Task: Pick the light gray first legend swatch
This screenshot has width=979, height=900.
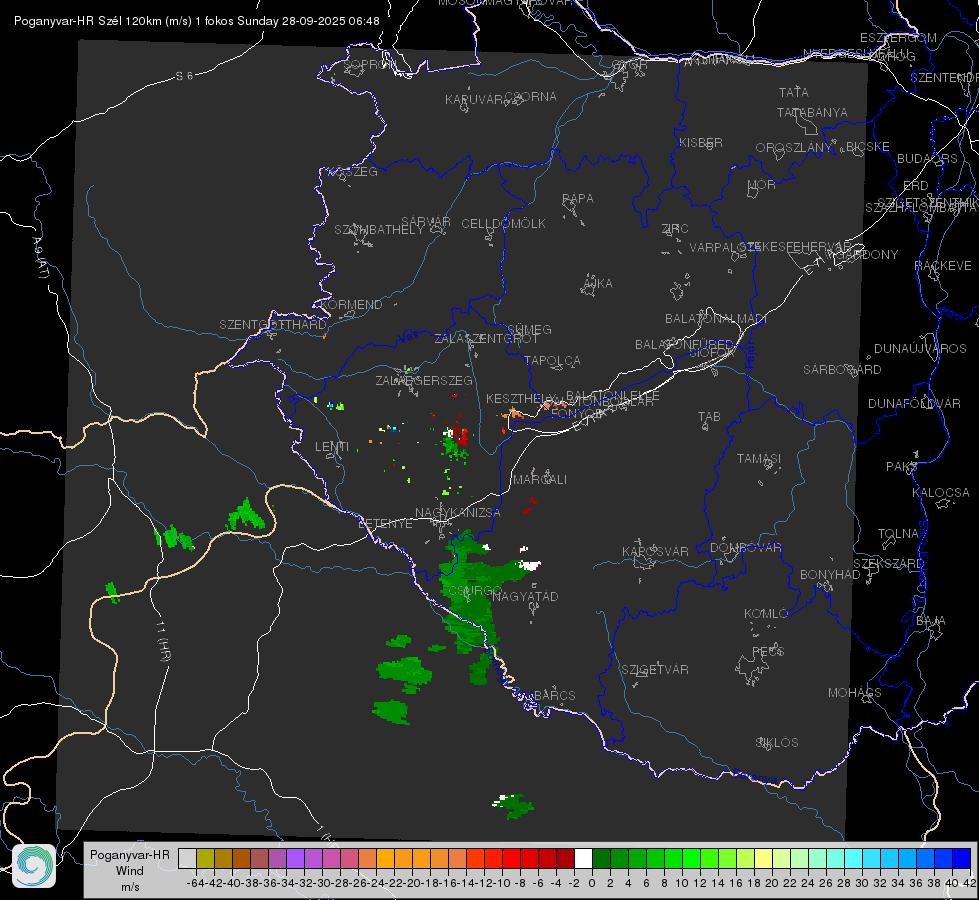Action: (x=187, y=859)
